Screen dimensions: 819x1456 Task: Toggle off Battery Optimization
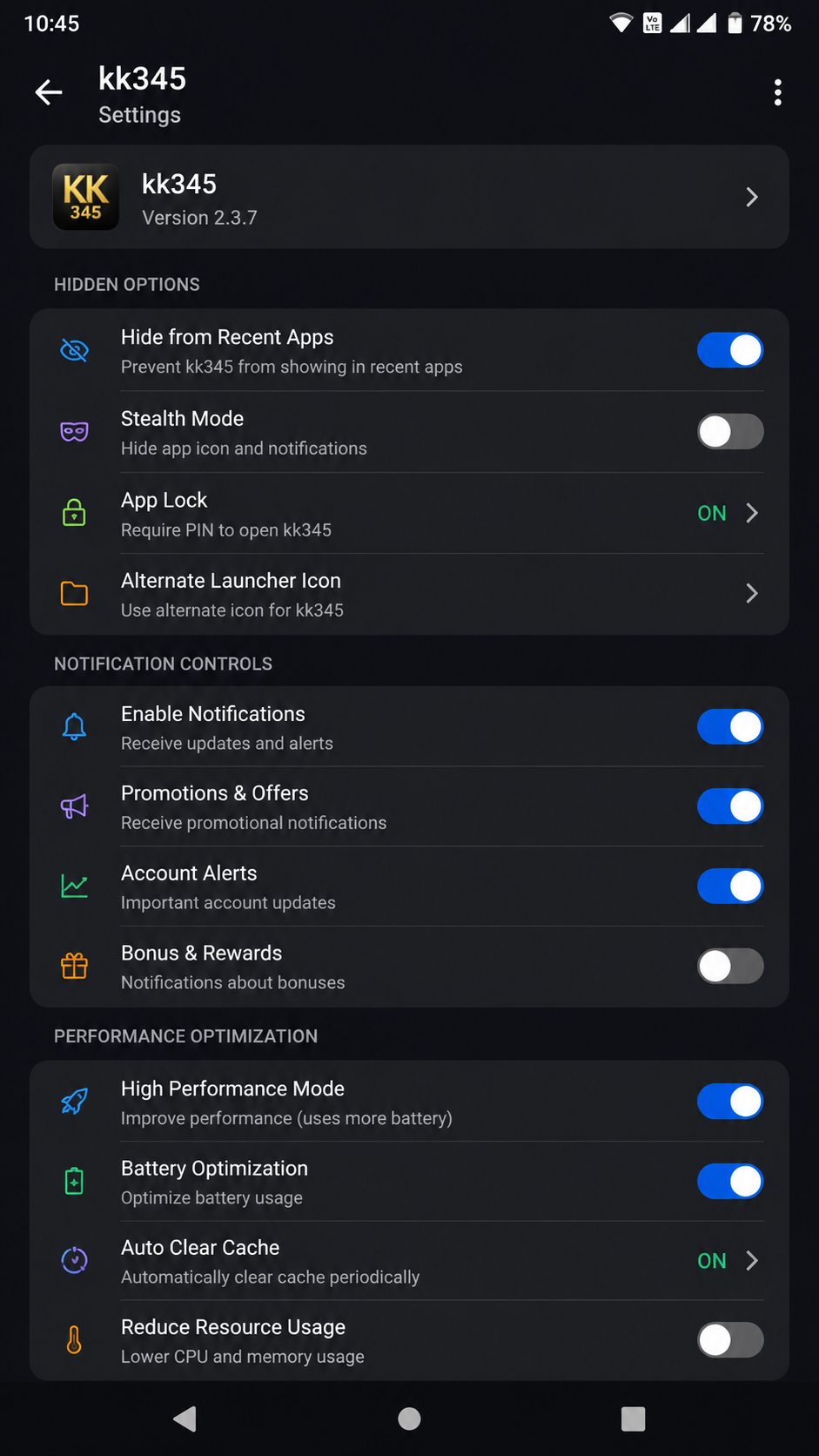click(x=730, y=1182)
